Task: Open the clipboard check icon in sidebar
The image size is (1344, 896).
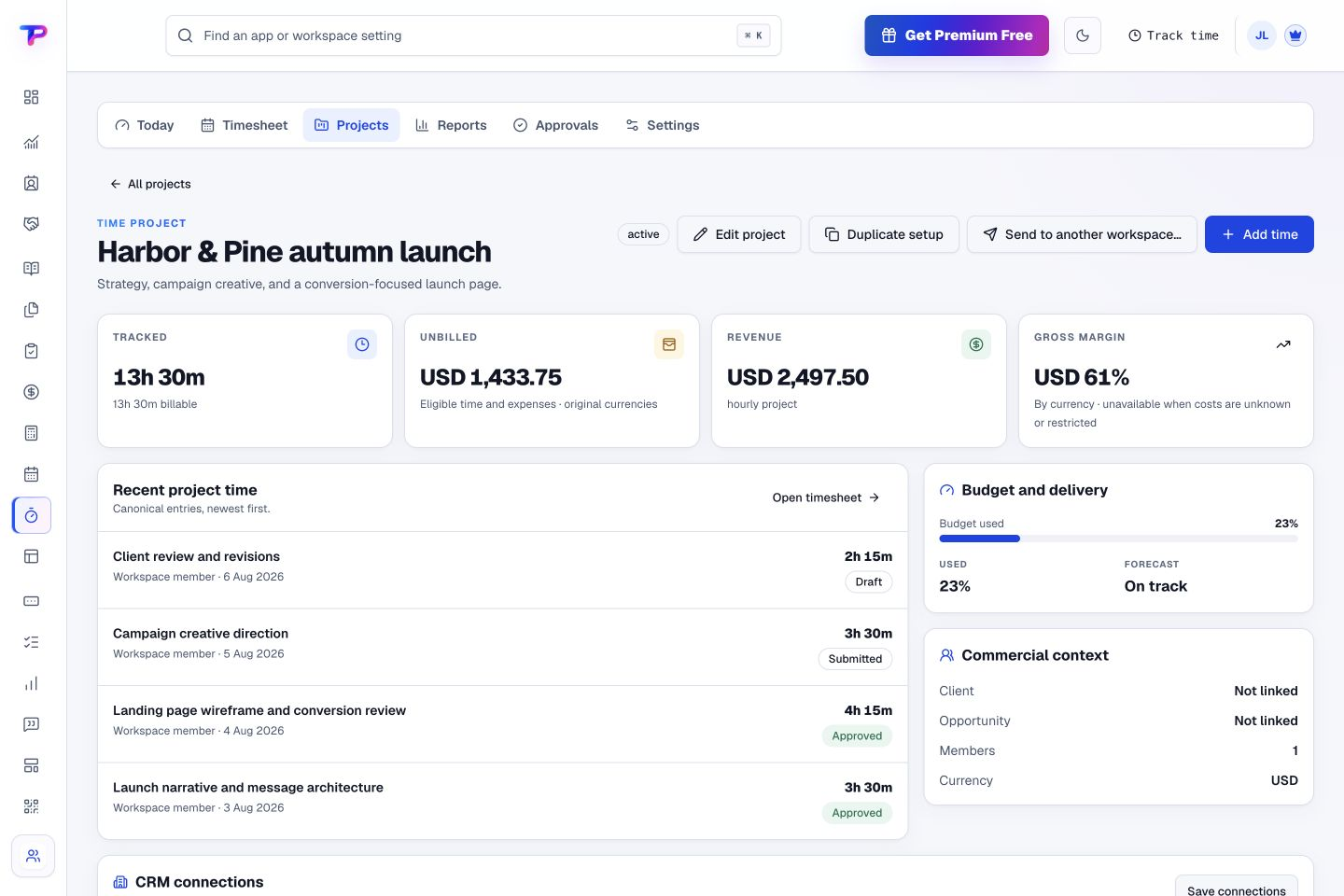Action: point(31,351)
